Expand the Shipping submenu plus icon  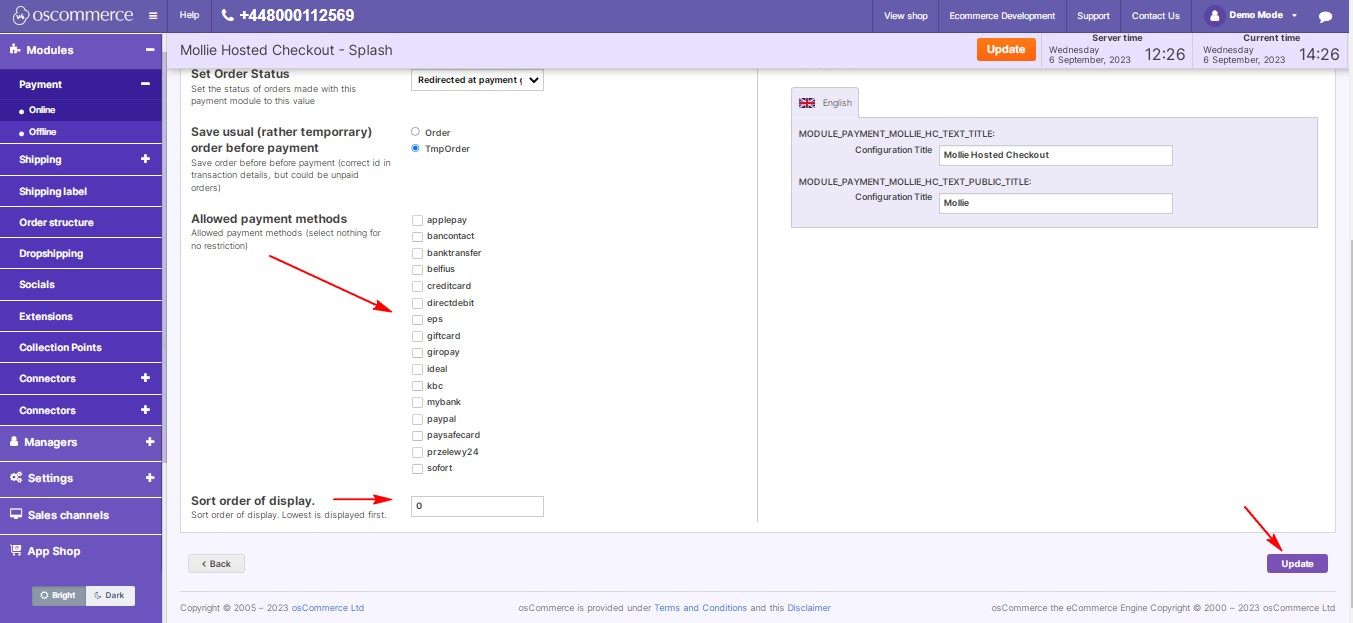(x=145, y=159)
